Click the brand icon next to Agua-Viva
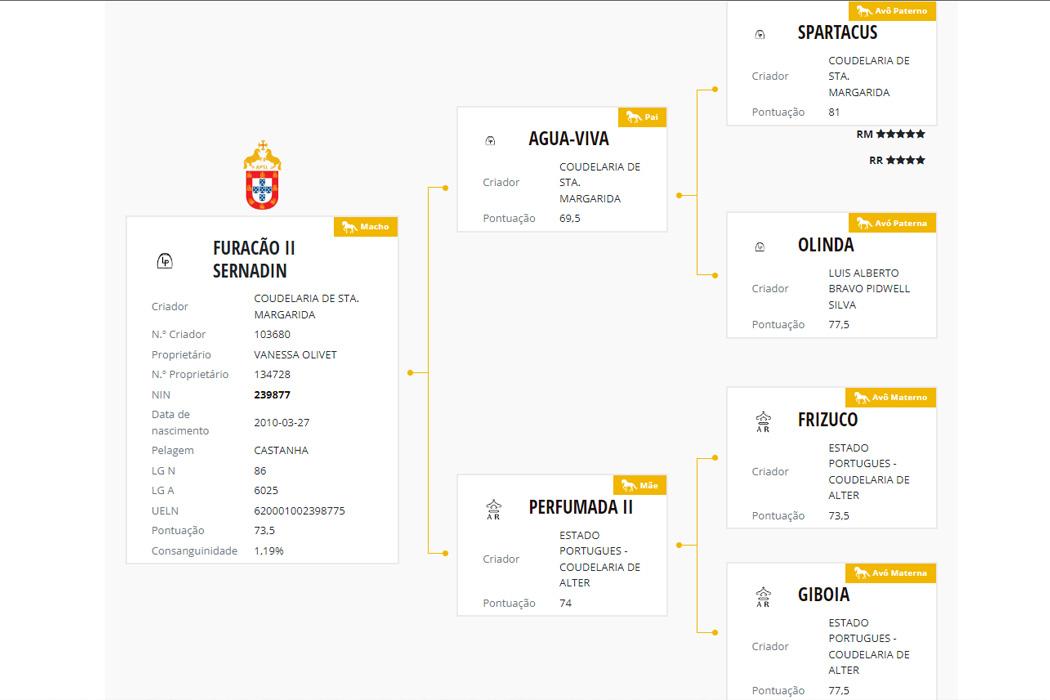This screenshot has width=1050, height=700. tap(490, 141)
